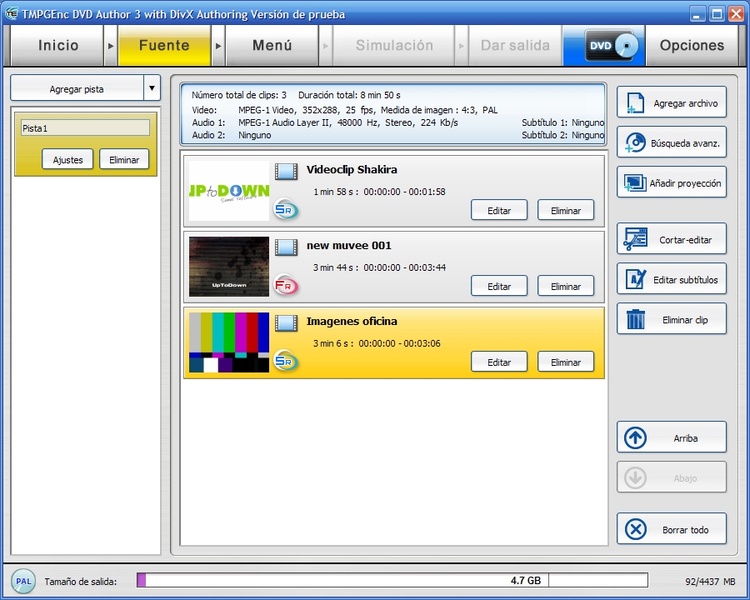Image resolution: width=750 pixels, height=600 pixels.
Task: Open the Opciones tab
Action: coord(692,45)
